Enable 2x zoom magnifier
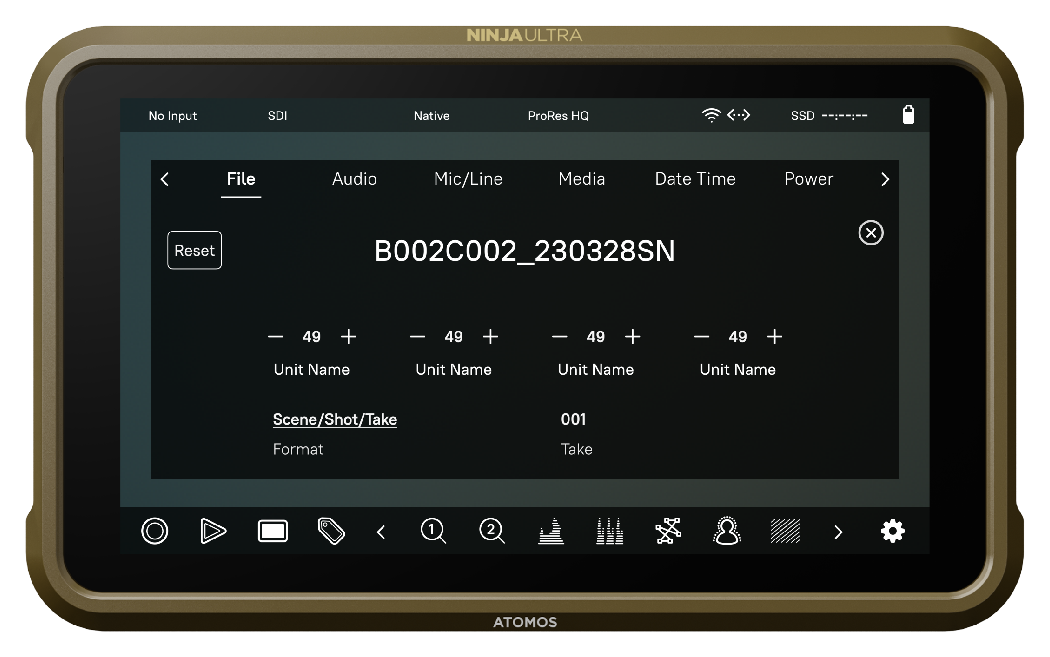 pyautogui.click(x=492, y=532)
